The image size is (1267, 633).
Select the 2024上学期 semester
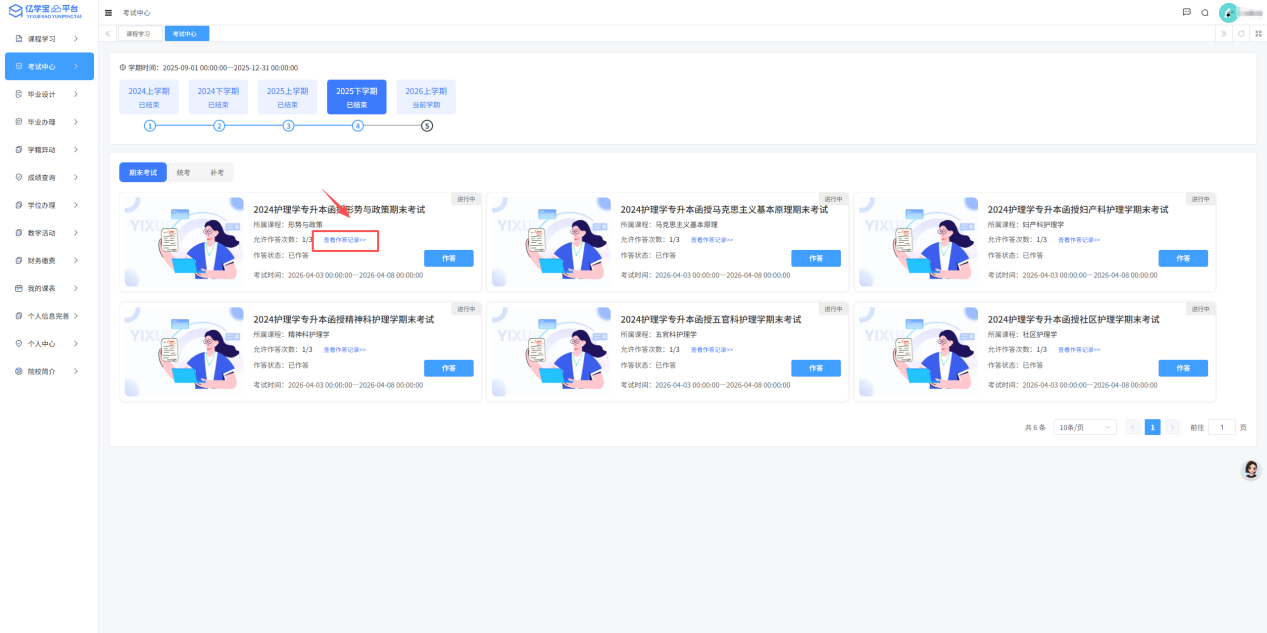pyautogui.click(x=149, y=97)
